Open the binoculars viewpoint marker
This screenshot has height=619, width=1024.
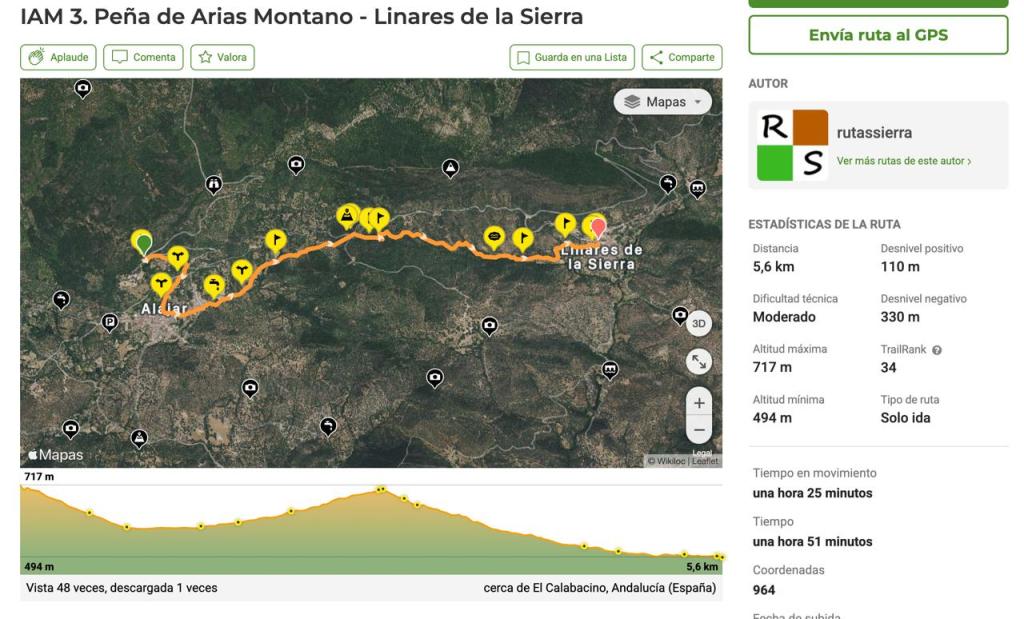tap(213, 184)
